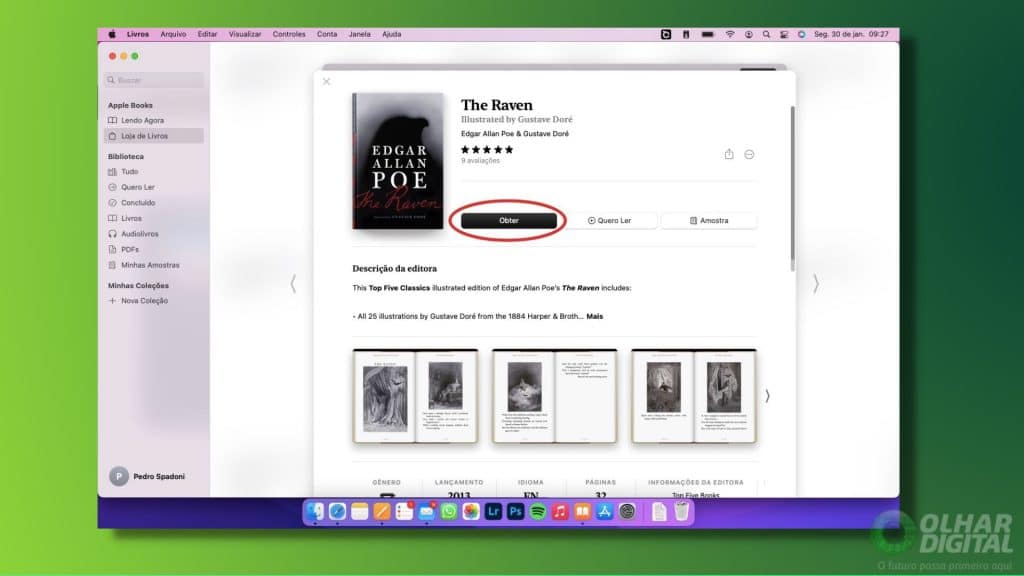1024x576 pixels.
Task: Expand the description with the Mais link
Action: [x=594, y=316]
